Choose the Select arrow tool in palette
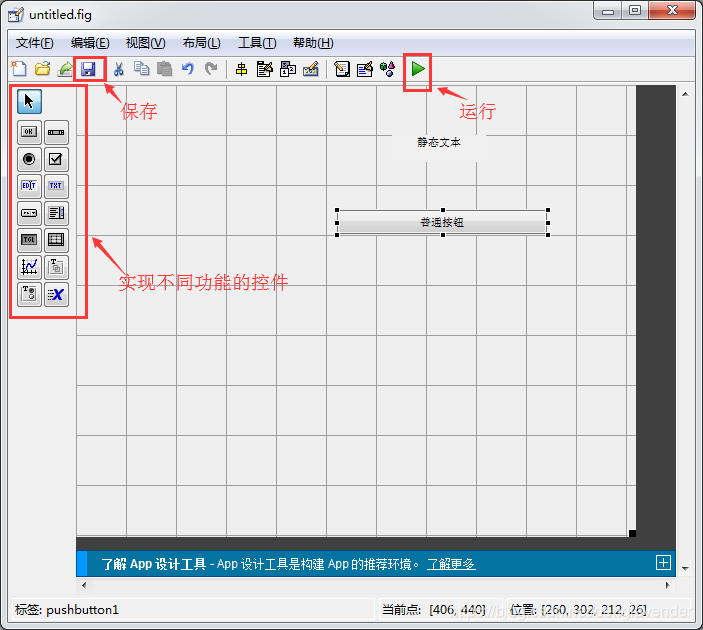This screenshot has height=630, width=703. tap(29, 101)
